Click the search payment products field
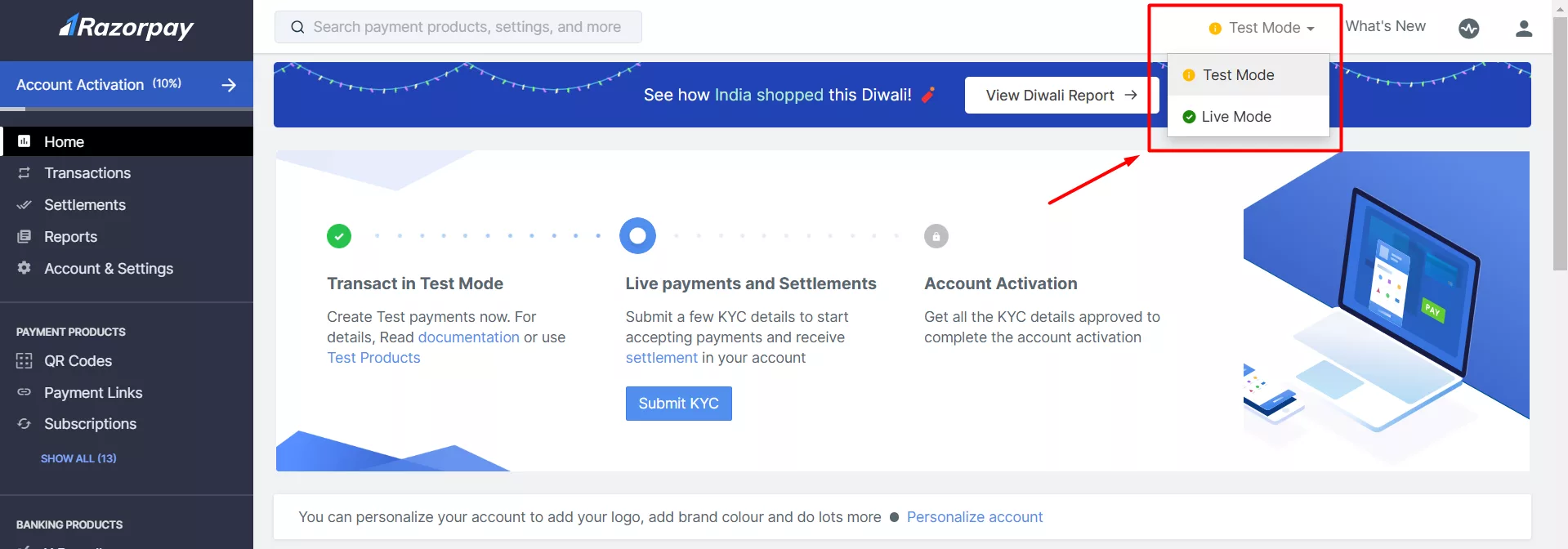Viewport: 1568px width, 549px height. [467, 27]
